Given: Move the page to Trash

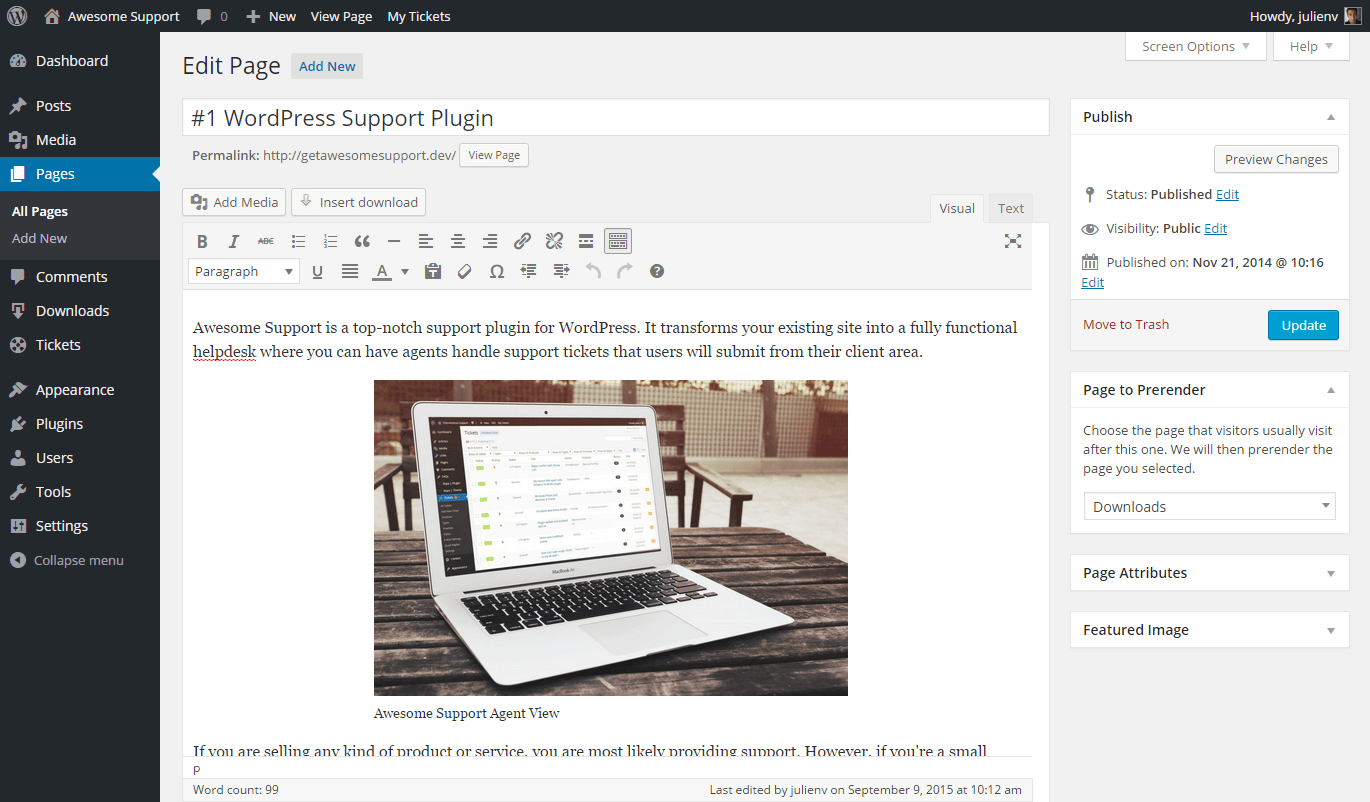Looking at the screenshot, I should tap(1125, 324).
